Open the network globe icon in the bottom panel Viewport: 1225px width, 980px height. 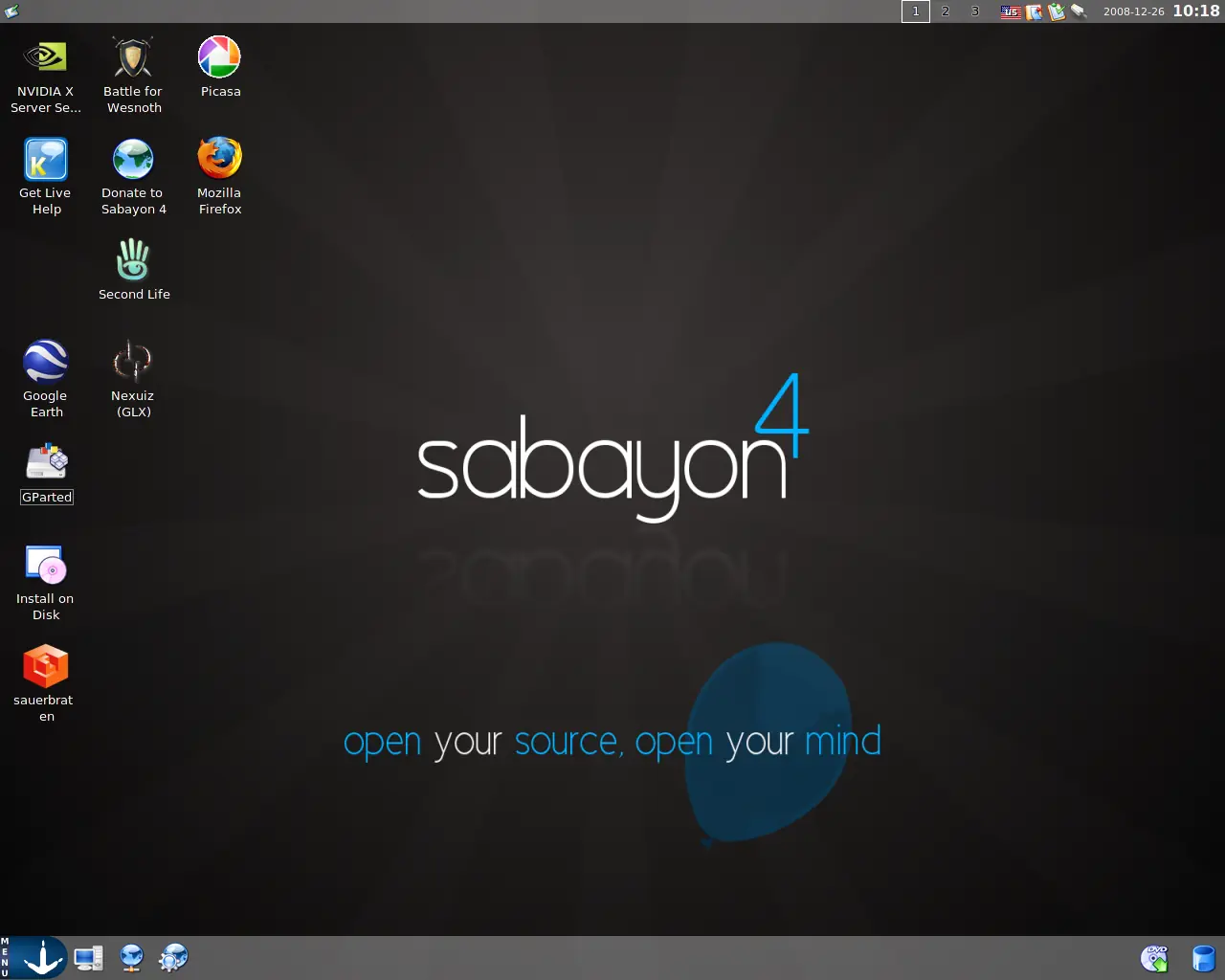(132, 958)
